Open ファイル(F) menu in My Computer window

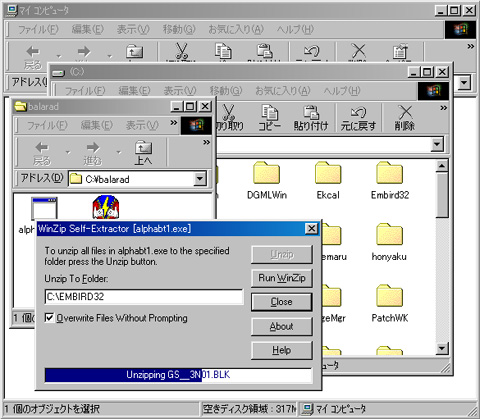[x=38, y=29]
